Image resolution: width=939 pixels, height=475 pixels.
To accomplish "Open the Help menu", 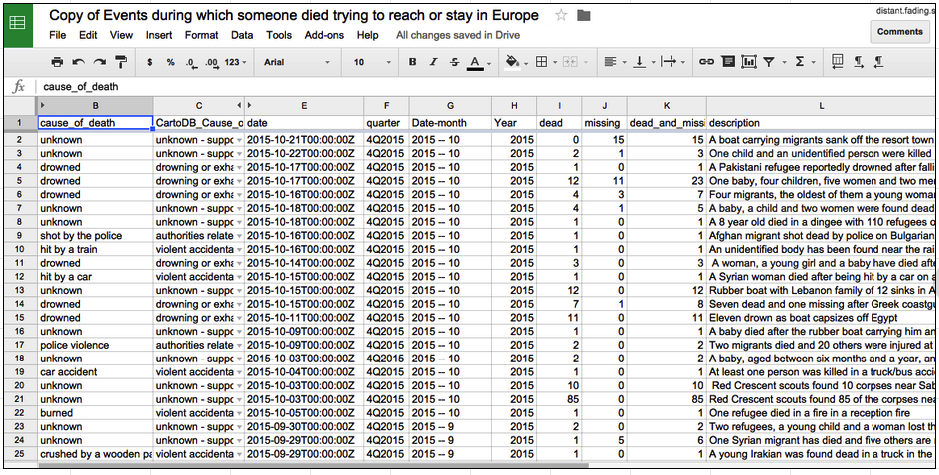I will (x=367, y=35).
